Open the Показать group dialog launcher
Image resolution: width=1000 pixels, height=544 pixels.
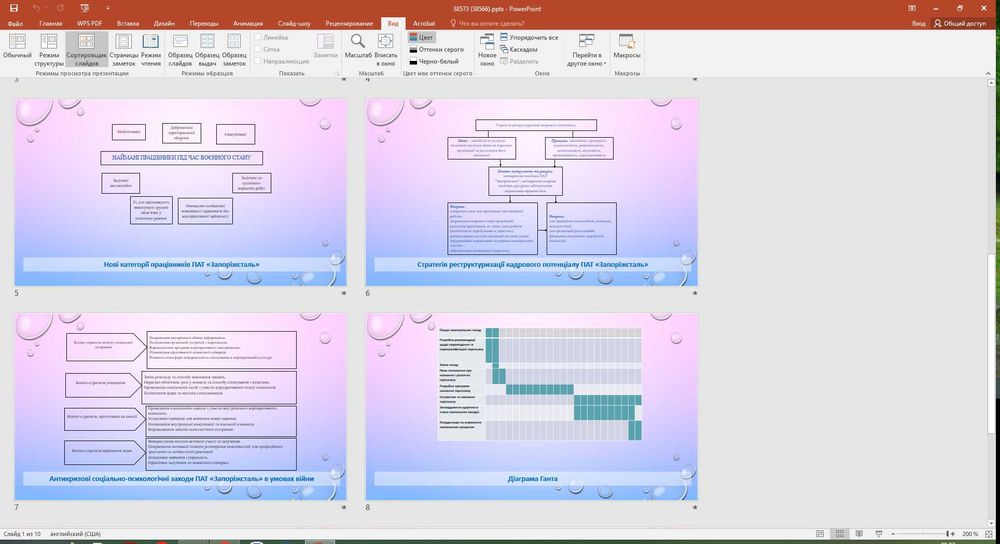[x=337, y=74]
